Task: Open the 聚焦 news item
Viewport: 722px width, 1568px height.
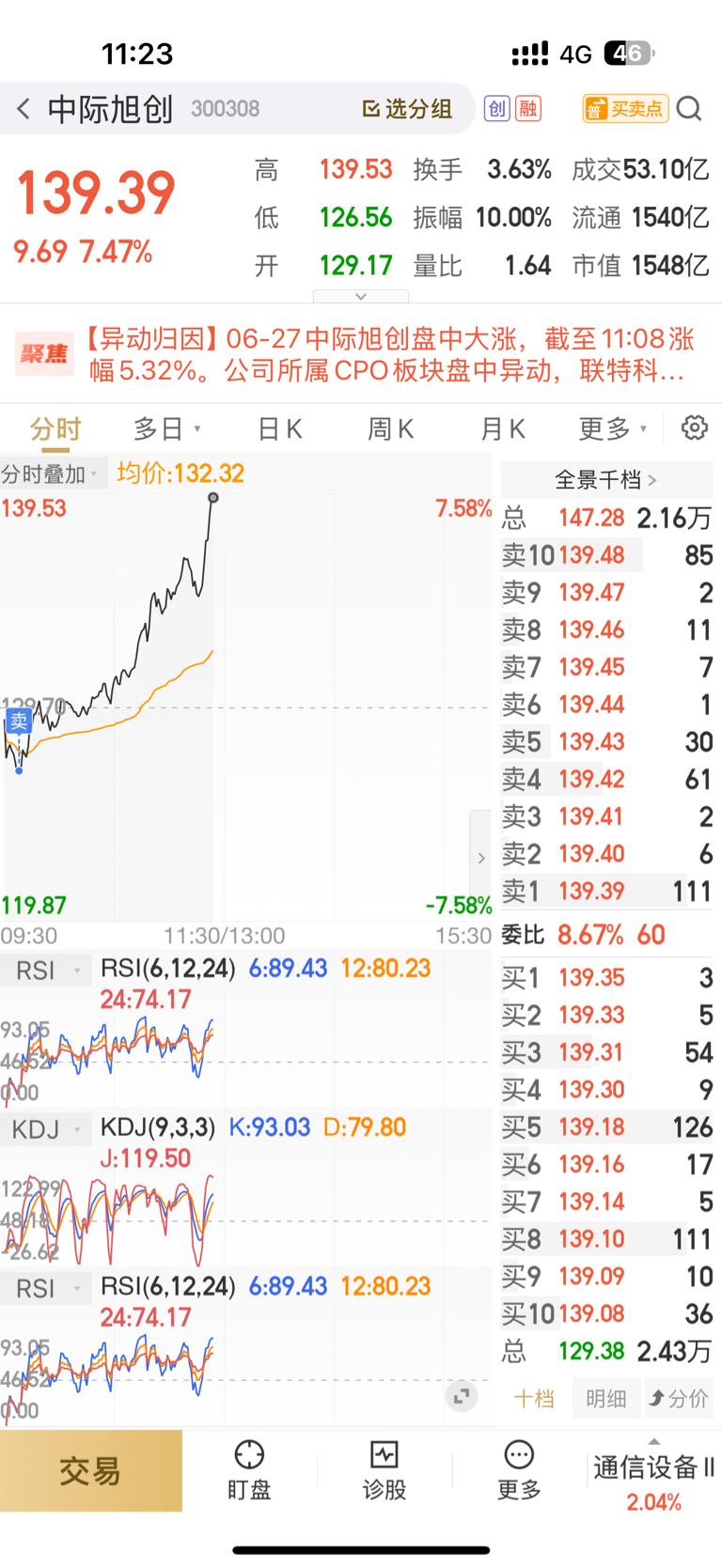Action: 361,354
